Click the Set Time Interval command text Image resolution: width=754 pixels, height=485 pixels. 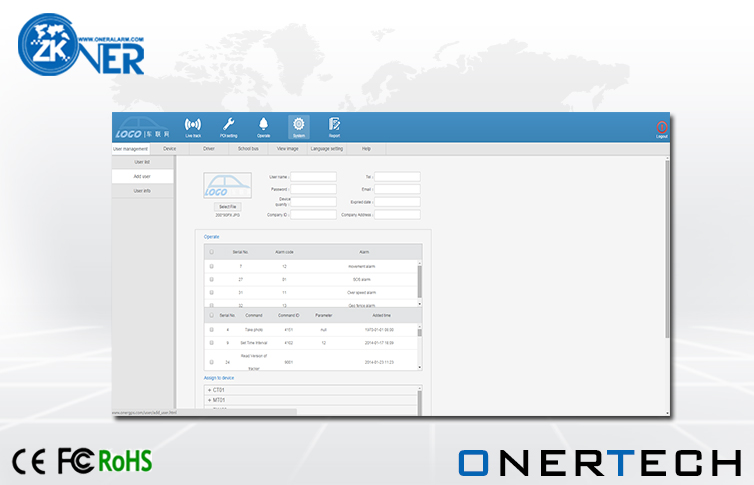[254, 343]
